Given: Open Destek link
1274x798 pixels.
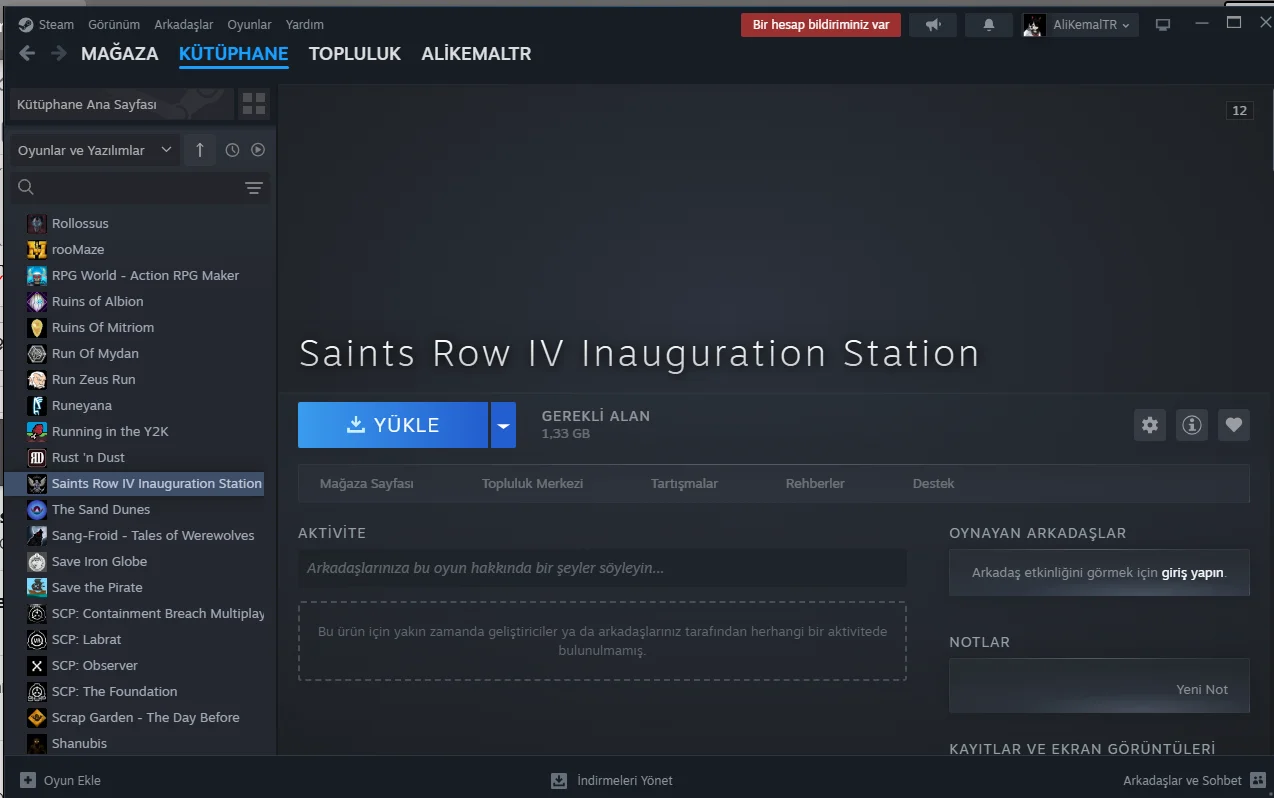Looking at the screenshot, I should pyautogui.click(x=933, y=484).
